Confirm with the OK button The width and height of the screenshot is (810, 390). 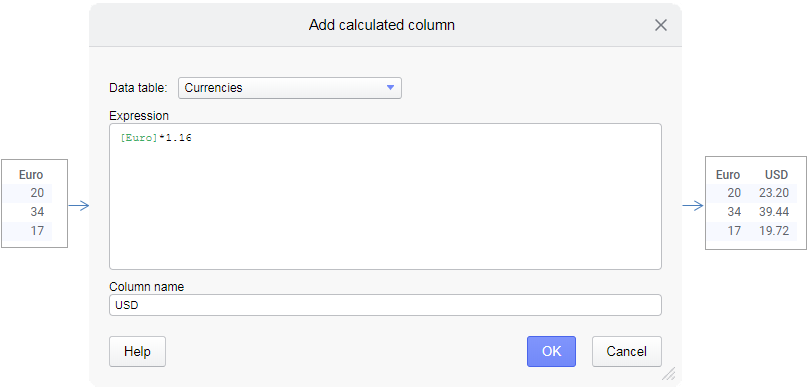[551, 352]
